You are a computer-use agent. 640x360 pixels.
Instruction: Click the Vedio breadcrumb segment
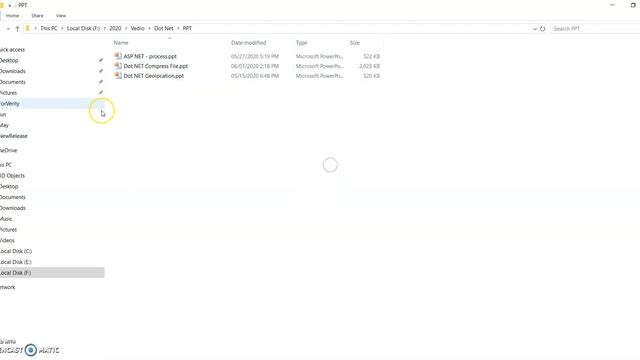coord(138,28)
